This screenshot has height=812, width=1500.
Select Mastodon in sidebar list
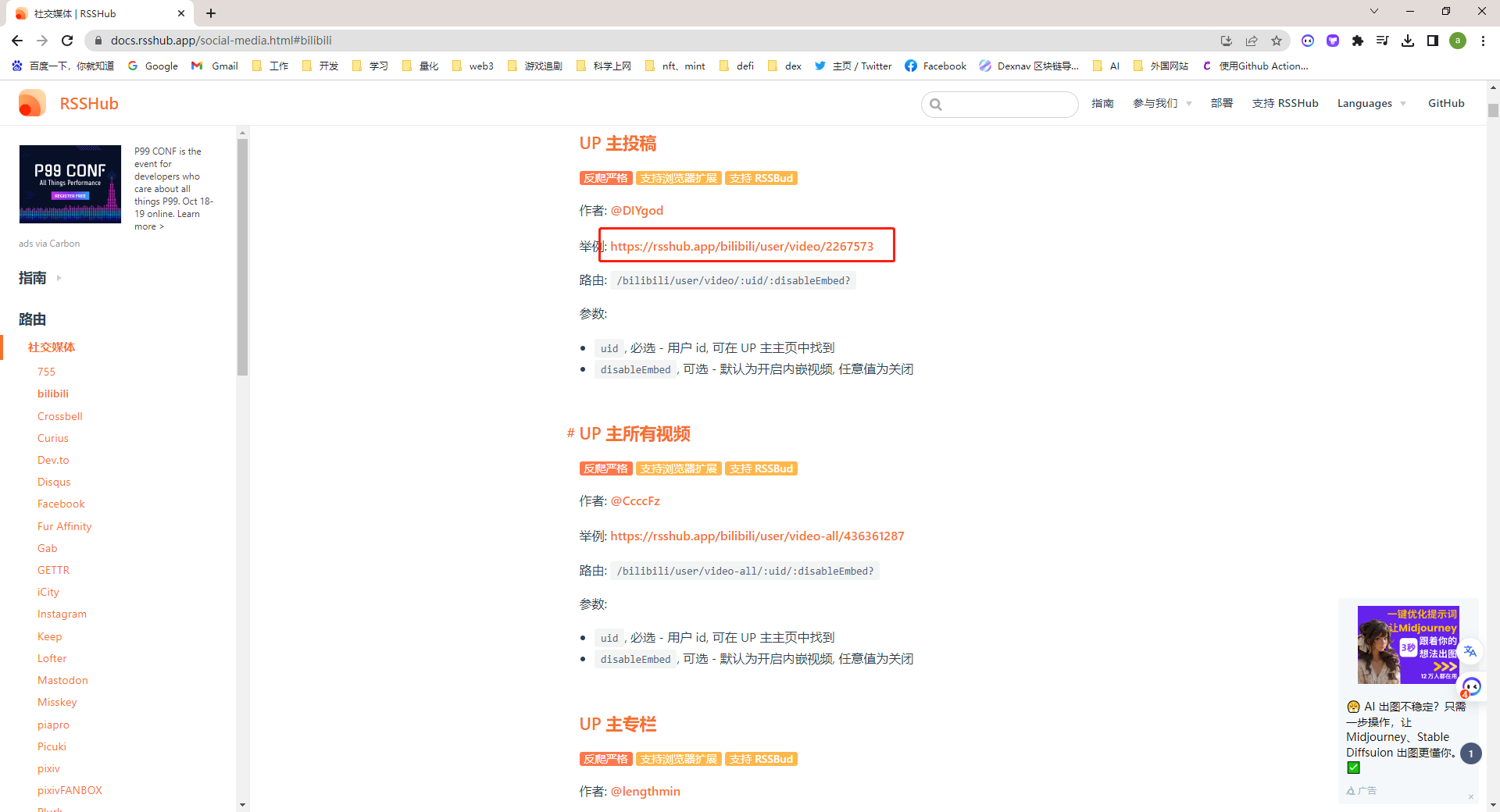click(x=62, y=680)
